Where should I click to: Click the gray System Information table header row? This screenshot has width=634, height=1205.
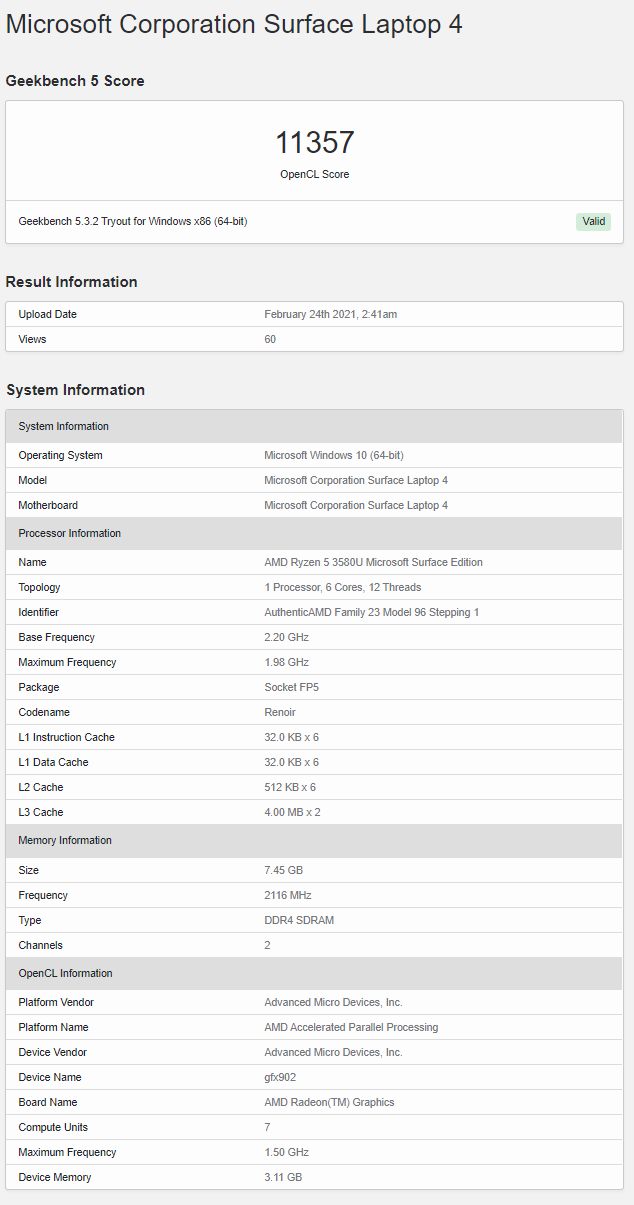pos(314,426)
